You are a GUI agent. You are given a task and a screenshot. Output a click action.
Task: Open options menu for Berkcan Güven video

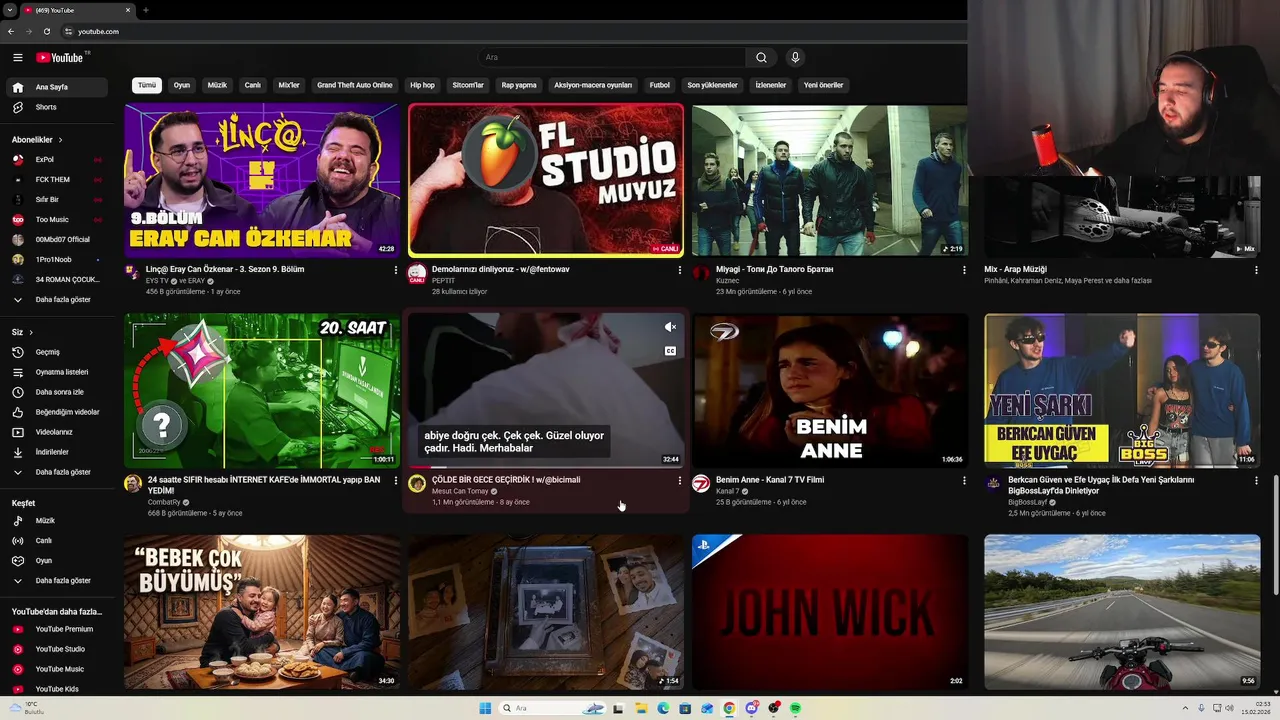[x=1256, y=481]
